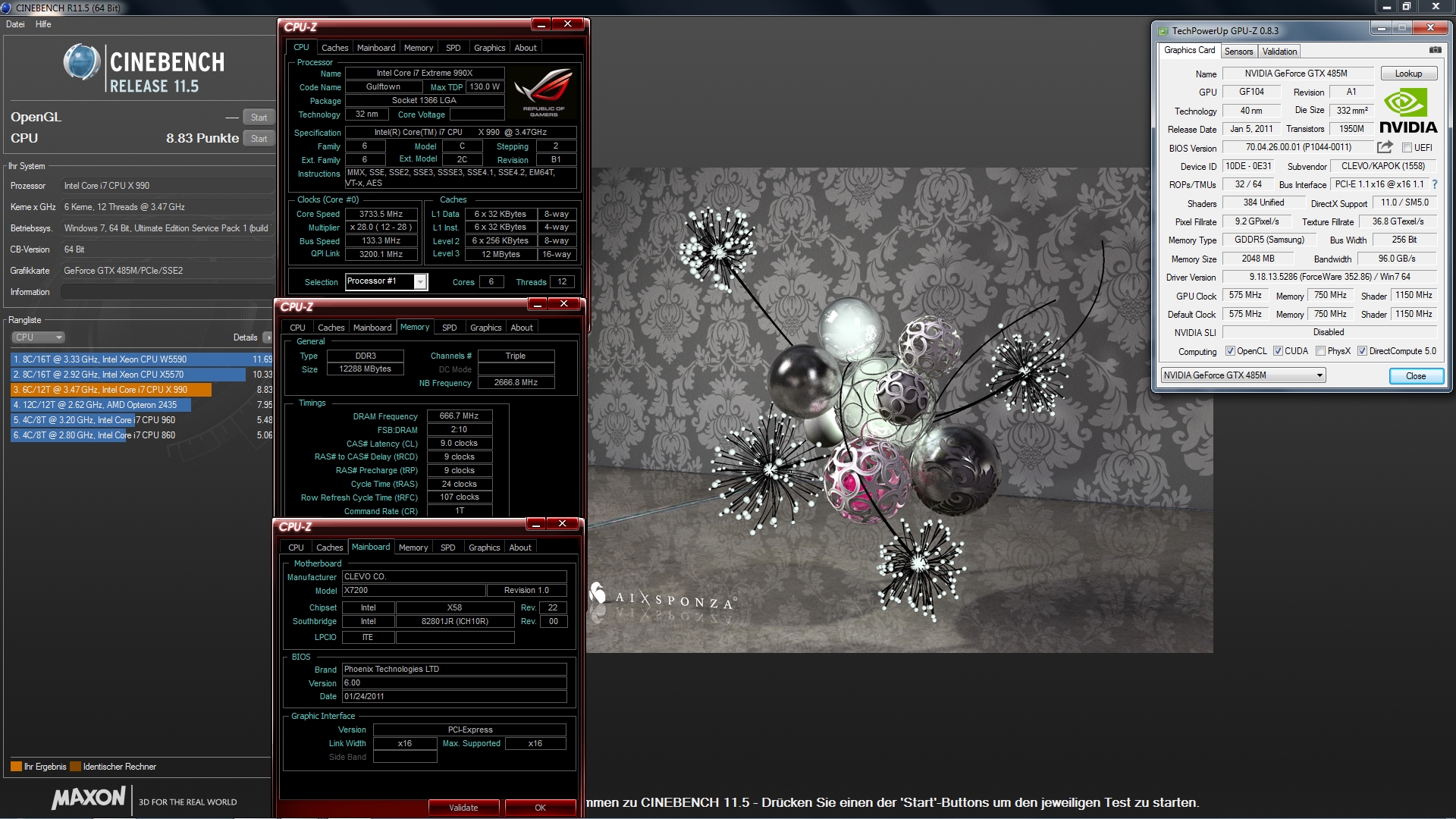Switch to Validation tab in GPU-Z
1456x819 pixels.
[1279, 52]
